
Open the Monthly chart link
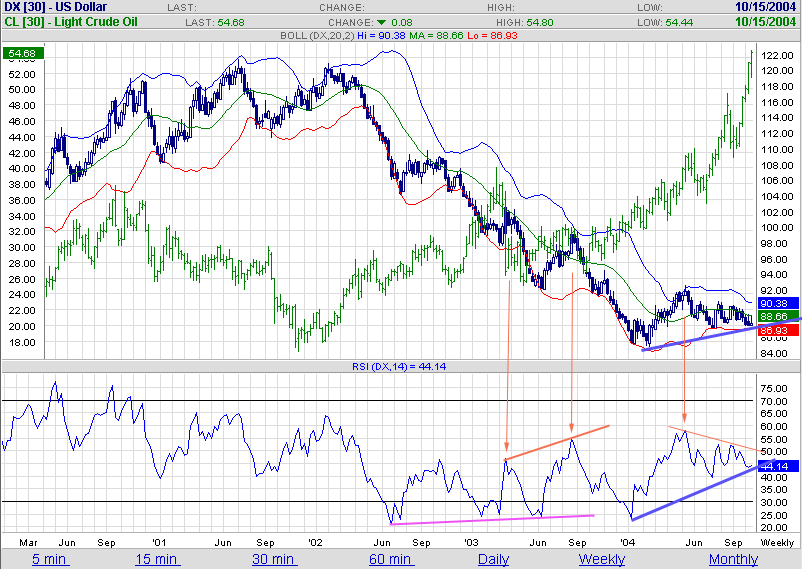tap(733, 558)
